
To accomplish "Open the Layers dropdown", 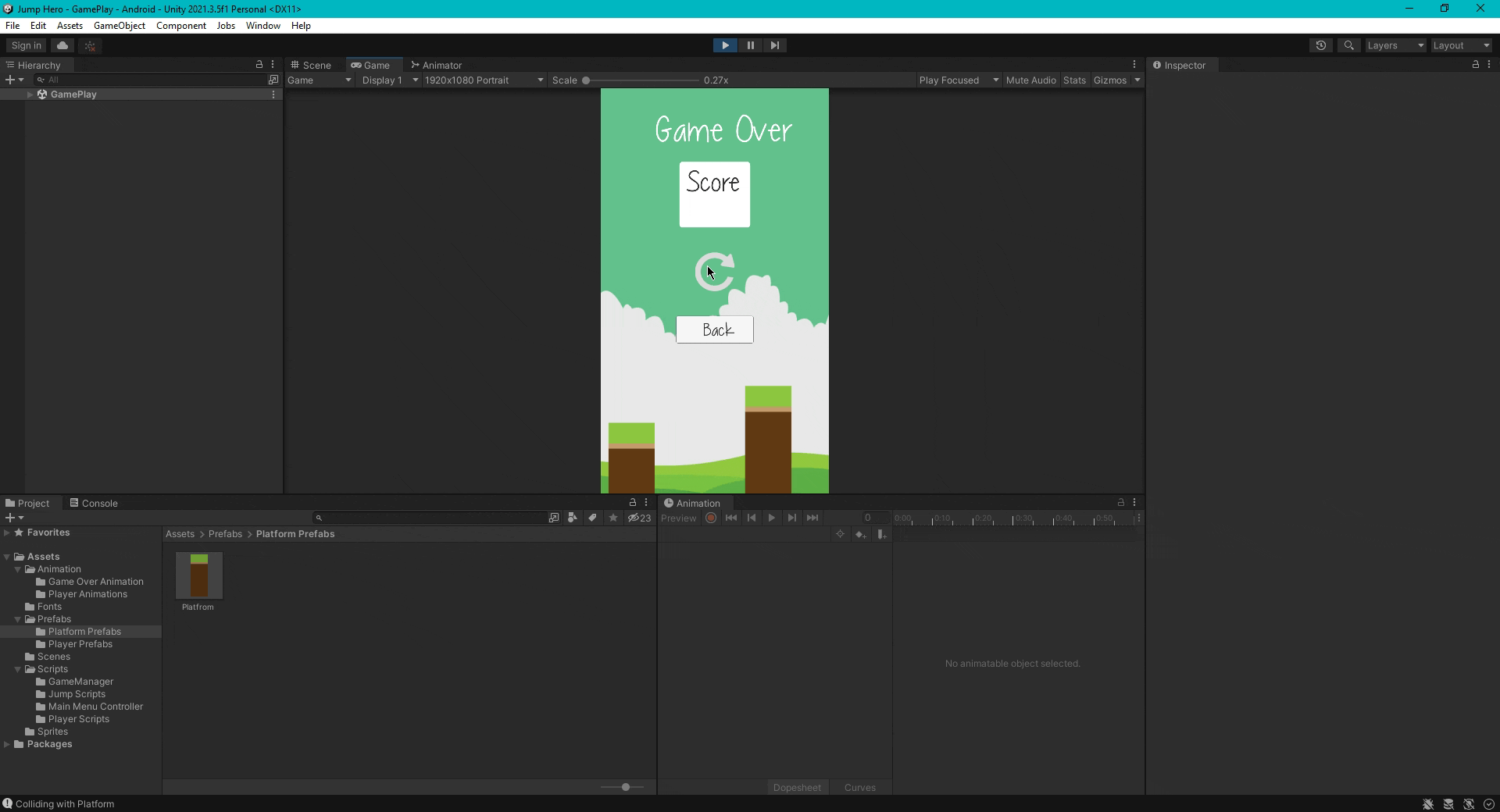I will pyautogui.click(x=1395, y=45).
